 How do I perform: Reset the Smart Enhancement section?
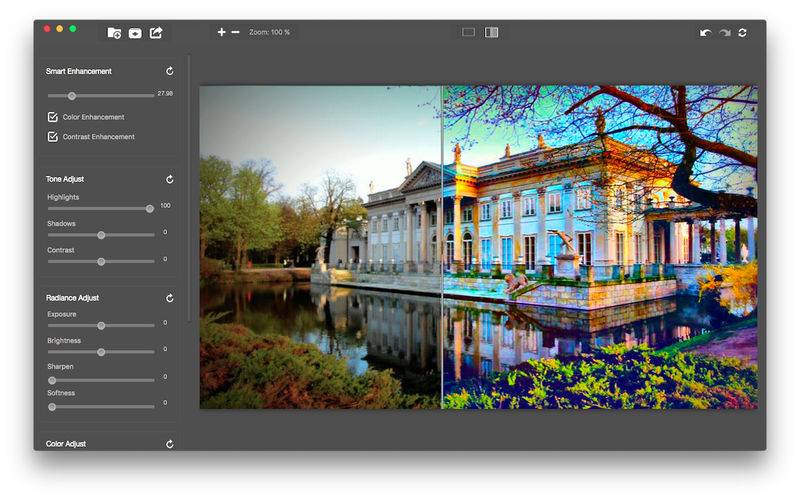170,71
